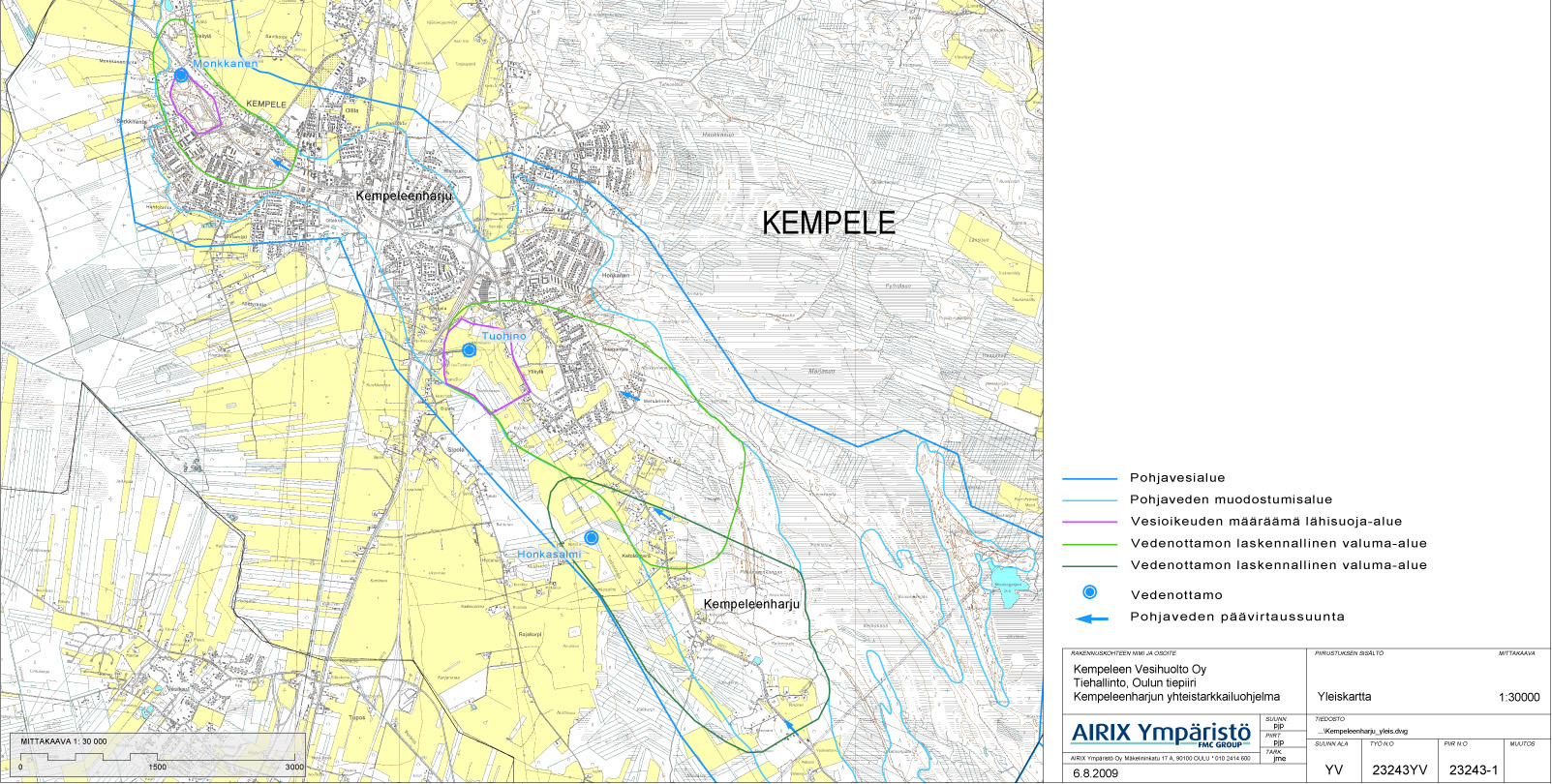Click the Kempeleen Vesihuolto Oy text

(x=1140, y=670)
